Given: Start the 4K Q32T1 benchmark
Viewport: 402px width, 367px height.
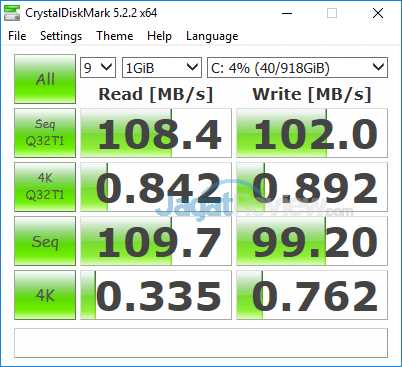Looking at the screenshot, I should pos(45,187).
